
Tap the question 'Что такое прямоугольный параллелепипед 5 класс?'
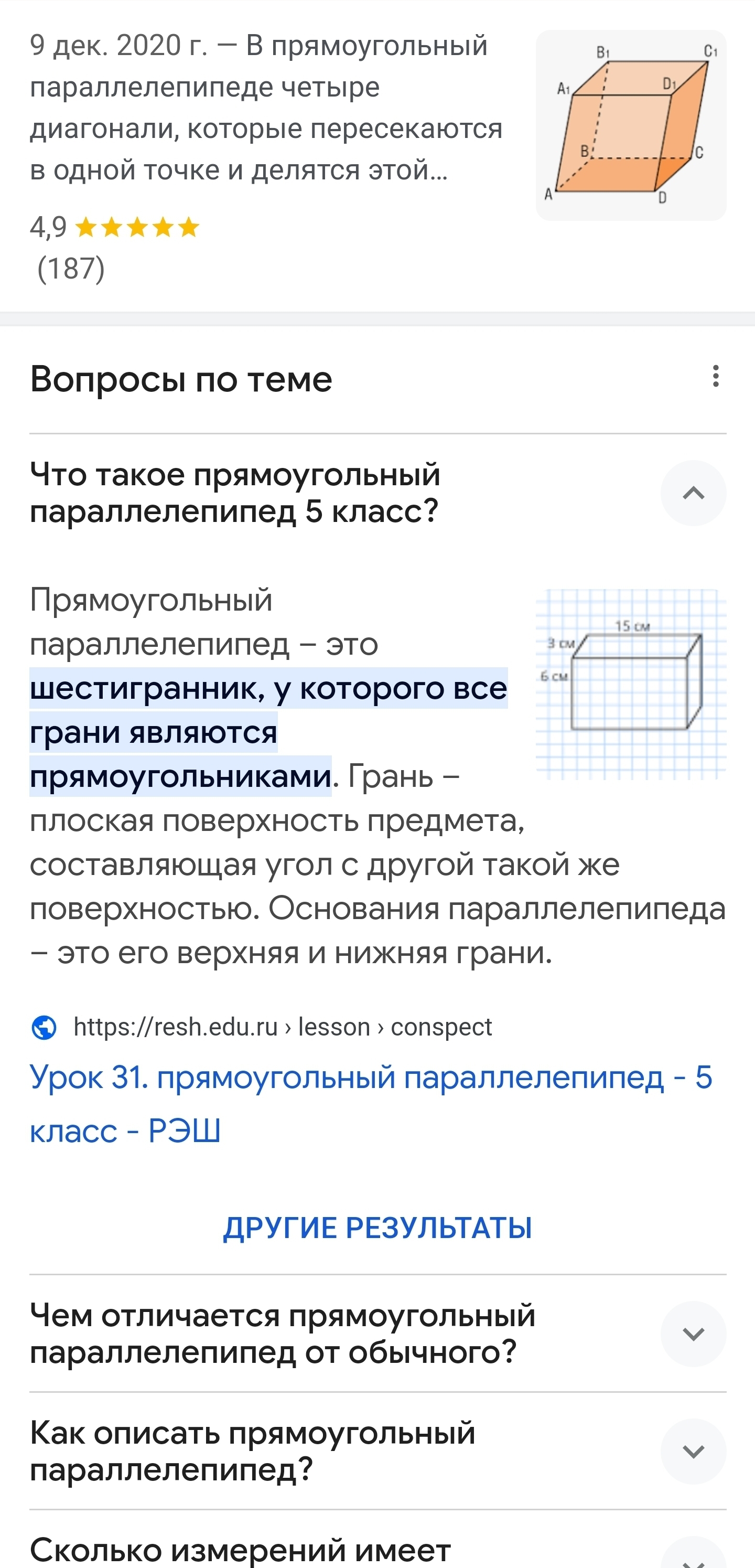coord(235,493)
